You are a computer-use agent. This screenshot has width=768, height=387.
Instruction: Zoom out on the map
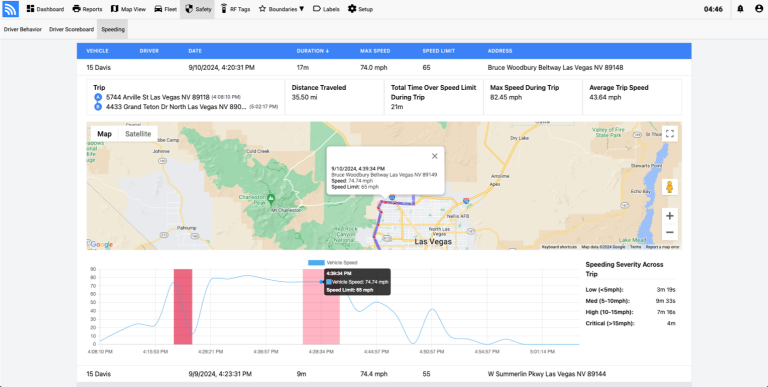[670, 232]
